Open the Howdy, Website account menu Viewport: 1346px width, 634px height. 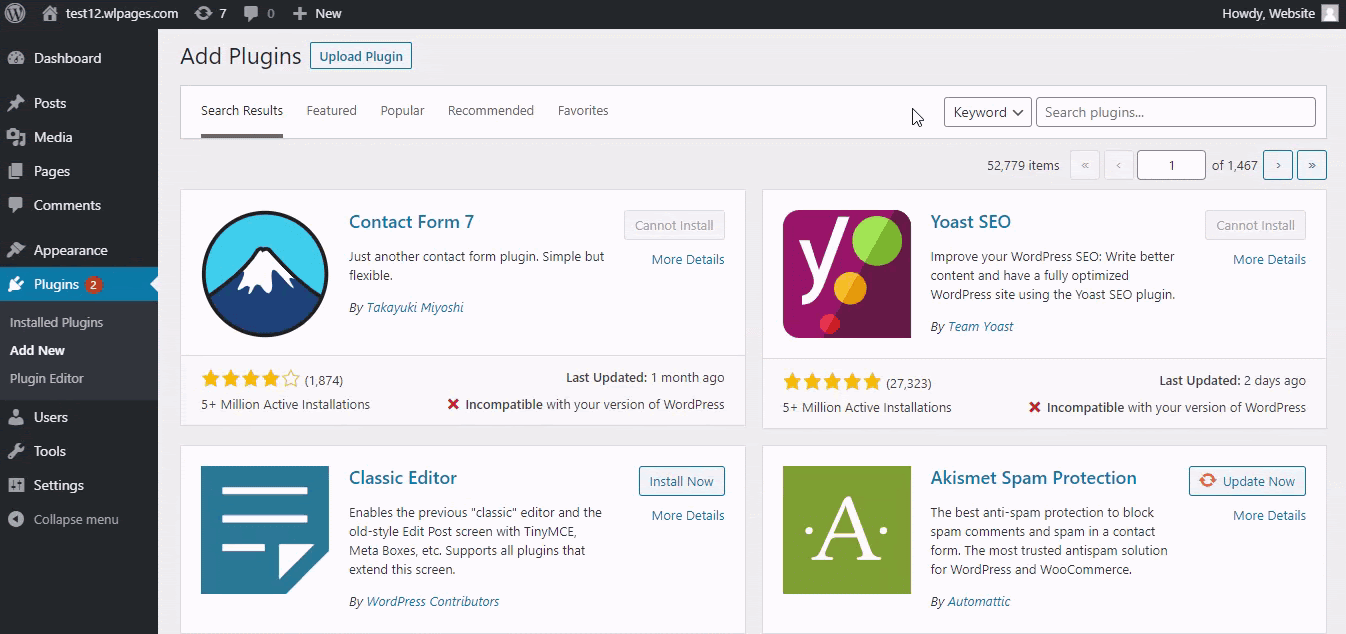(x=1280, y=13)
